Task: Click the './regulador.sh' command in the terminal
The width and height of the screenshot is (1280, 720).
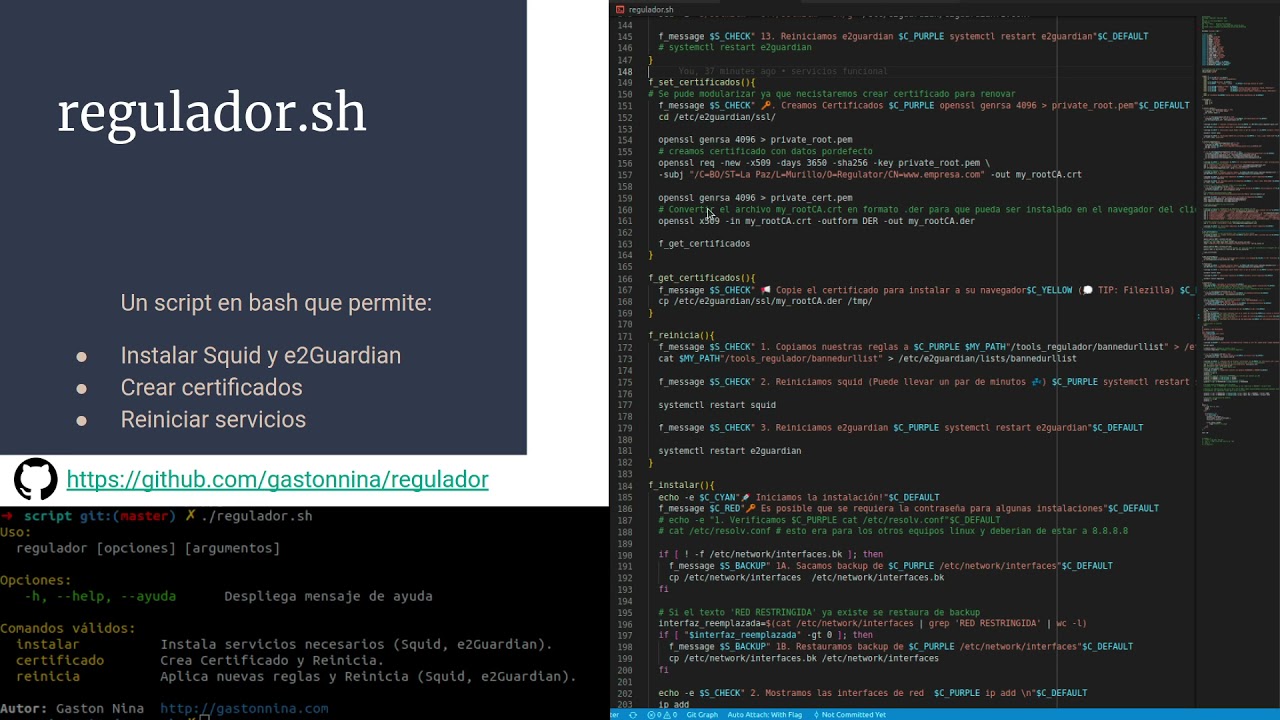Action: pyautogui.click(x=257, y=516)
